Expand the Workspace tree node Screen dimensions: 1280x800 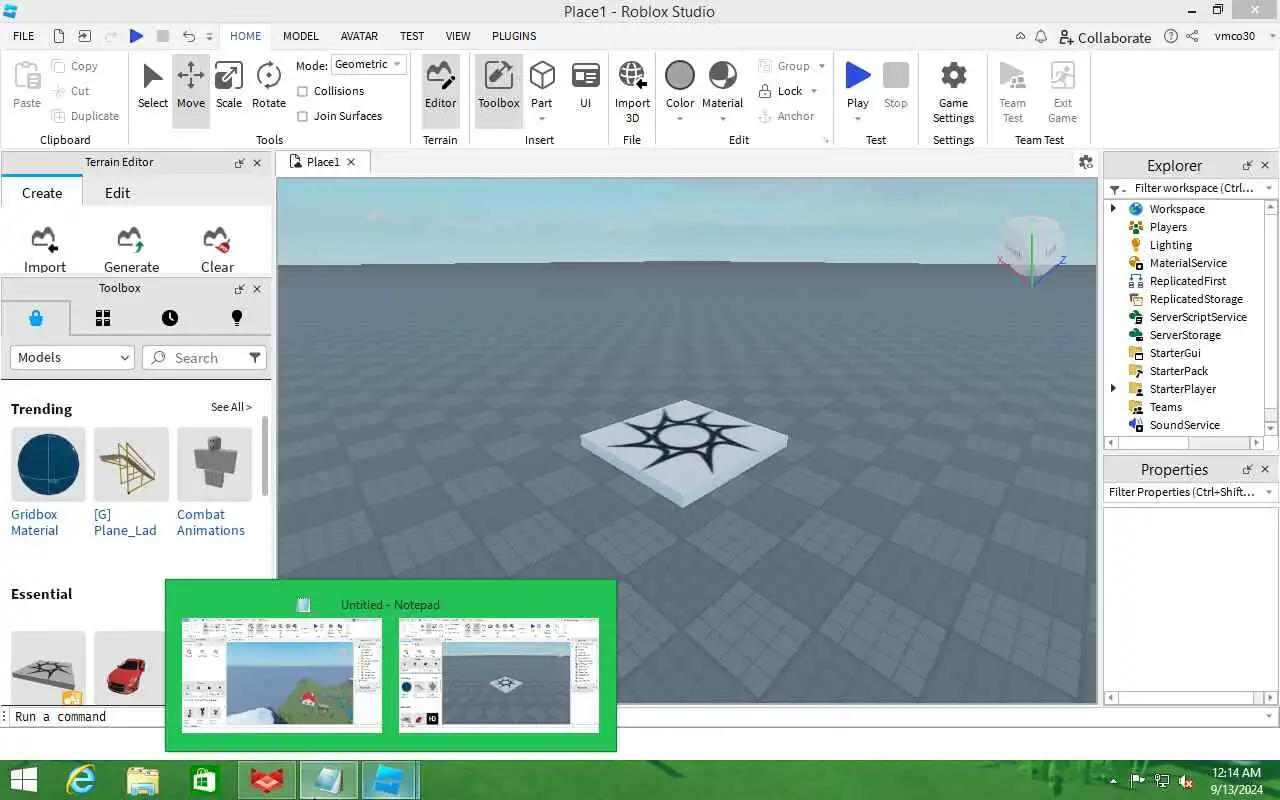click(1114, 208)
